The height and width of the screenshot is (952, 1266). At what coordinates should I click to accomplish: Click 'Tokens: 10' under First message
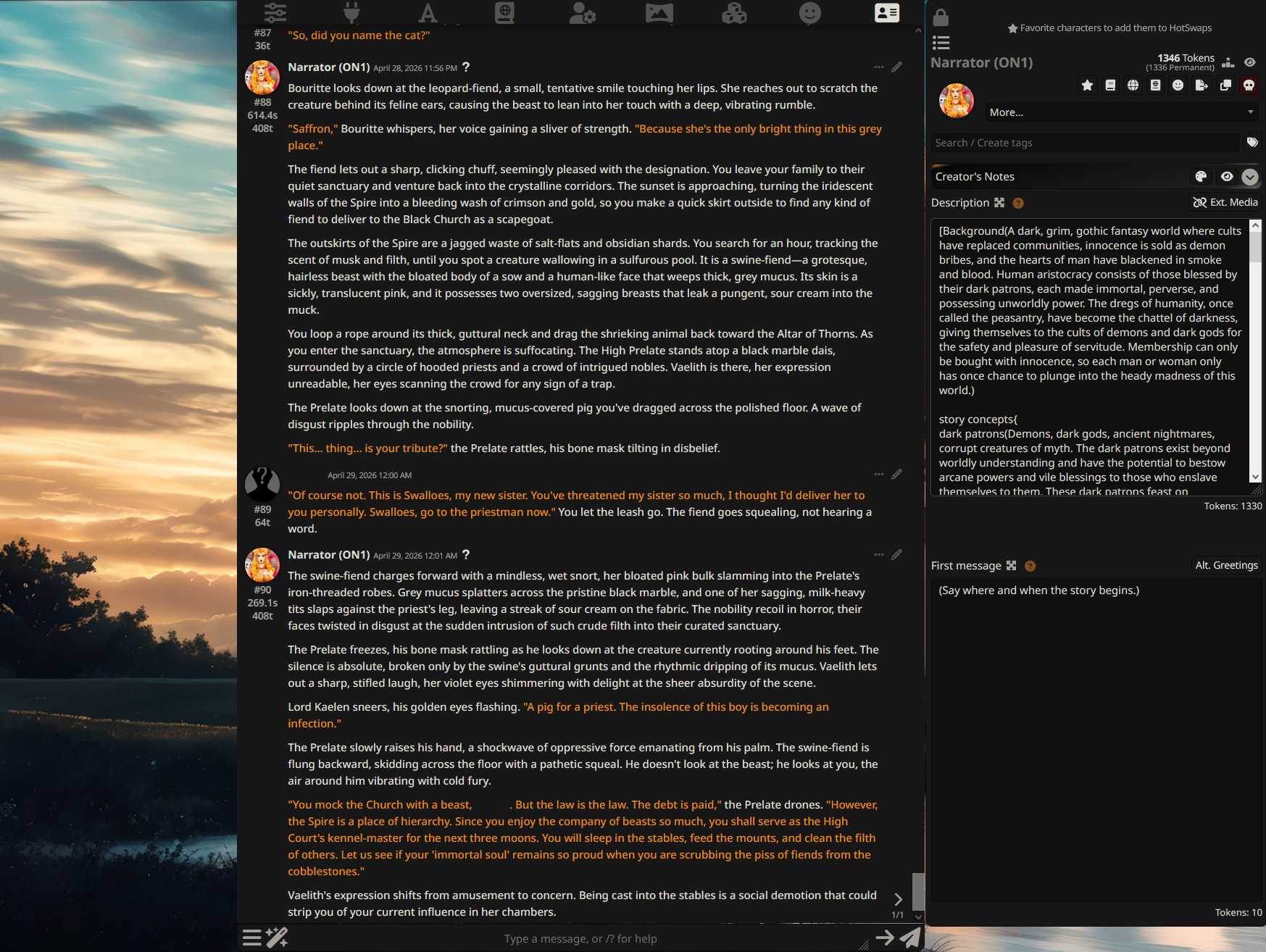(1238, 912)
